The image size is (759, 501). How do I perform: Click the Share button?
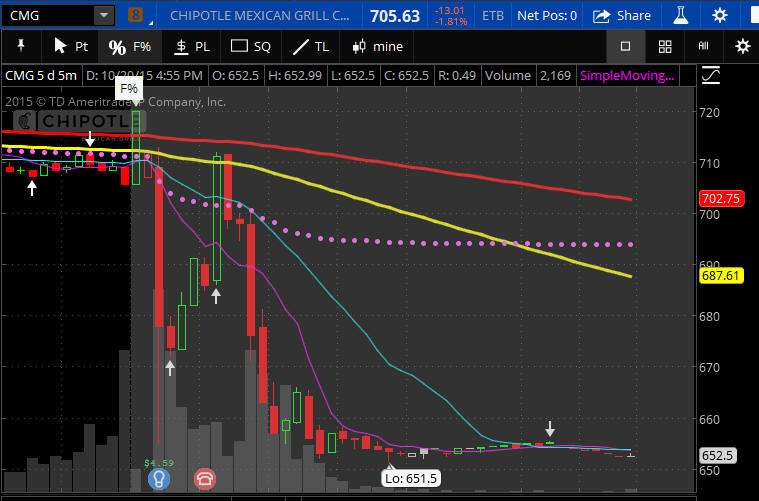[x=622, y=15]
